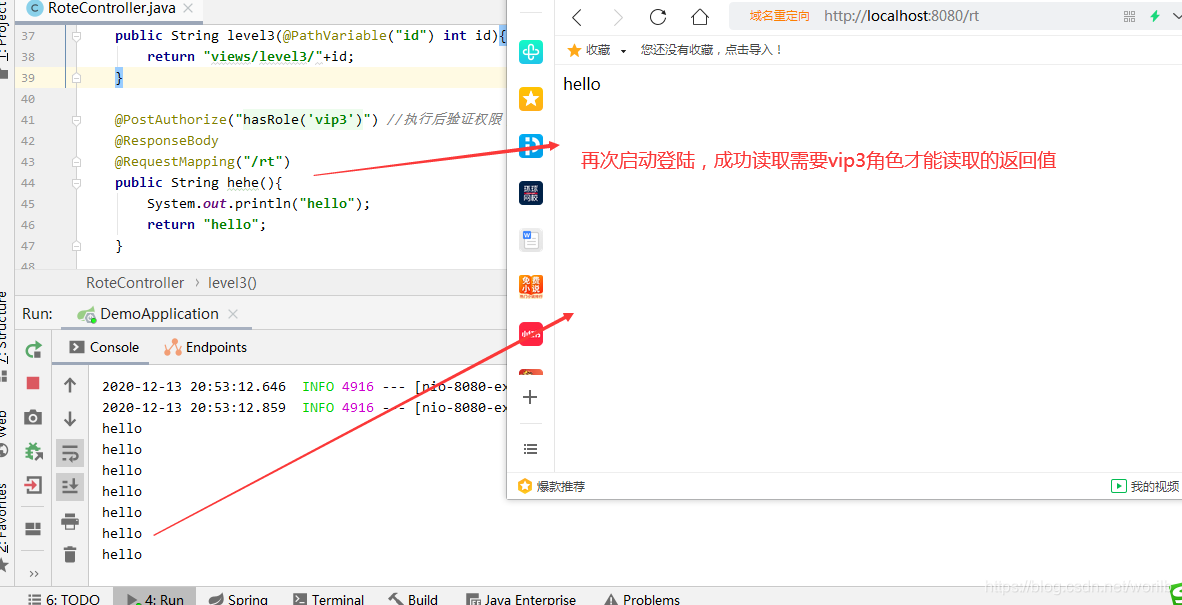
Task: Click the hello text on the web page
Action: click(582, 84)
